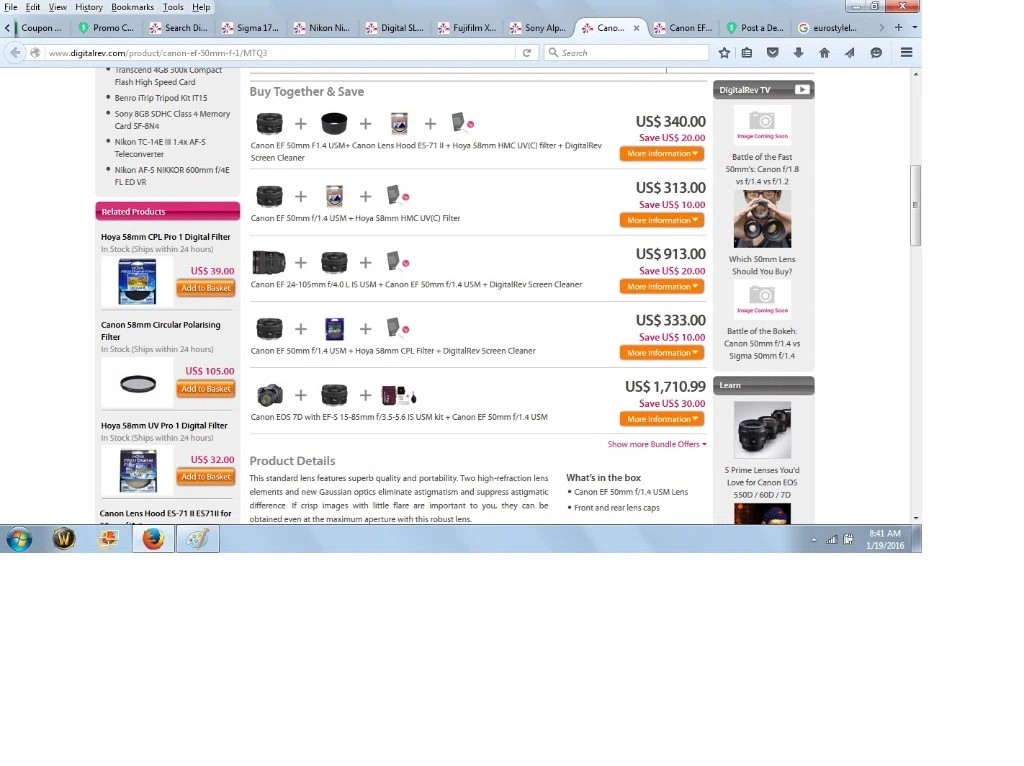The width and height of the screenshot is (1024, 766).
Task: Open the File menu
Action: point(10,7)
